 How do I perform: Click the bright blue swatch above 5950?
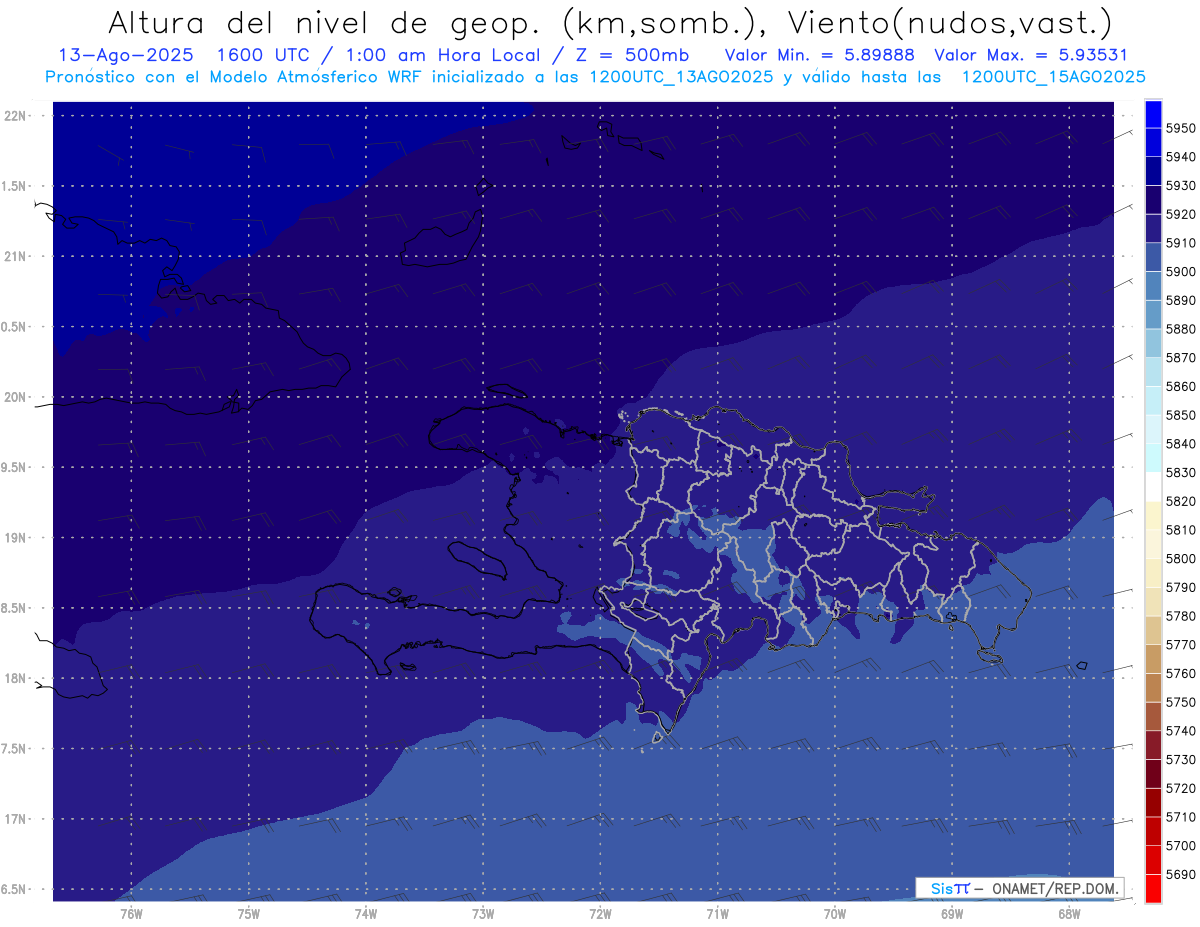pos(1152,113)
